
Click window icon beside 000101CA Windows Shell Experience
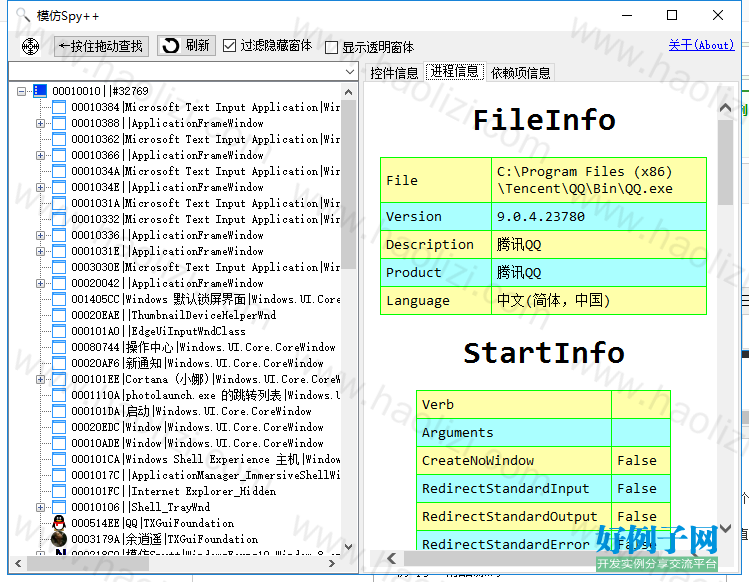pyautogui.click(x=59, y=459)
